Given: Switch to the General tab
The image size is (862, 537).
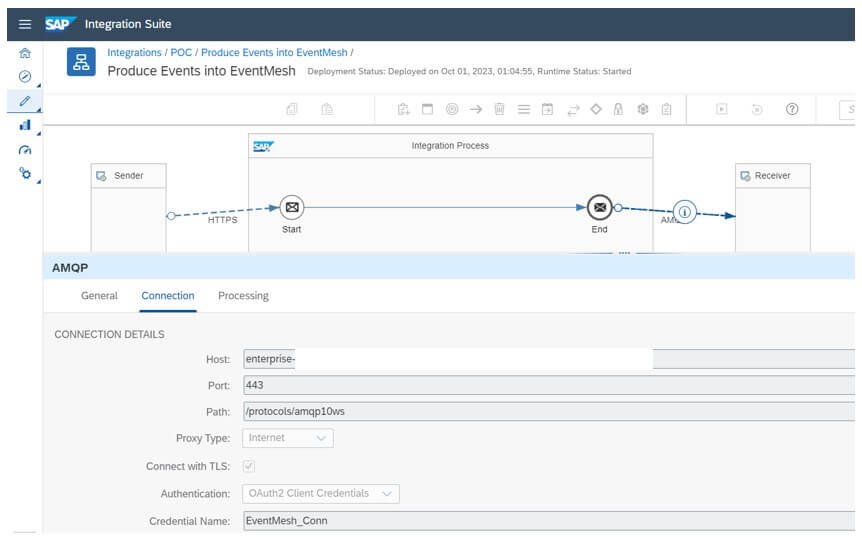Looking at the screenshot, I should point(100,296).
